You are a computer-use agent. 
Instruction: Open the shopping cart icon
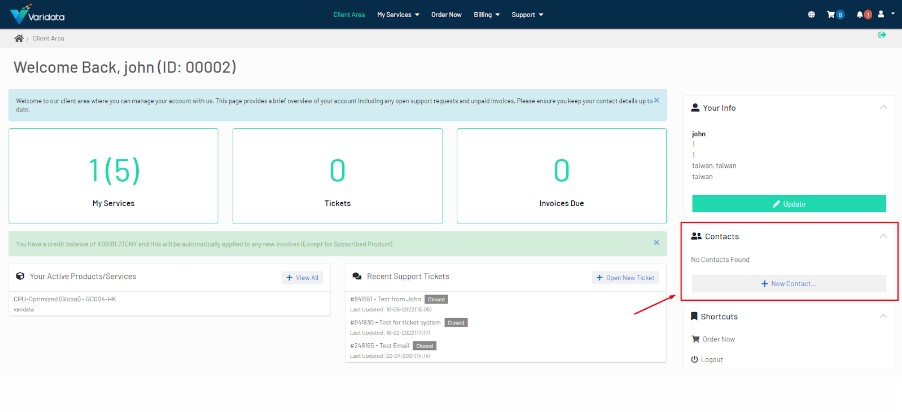coord(831,14)
